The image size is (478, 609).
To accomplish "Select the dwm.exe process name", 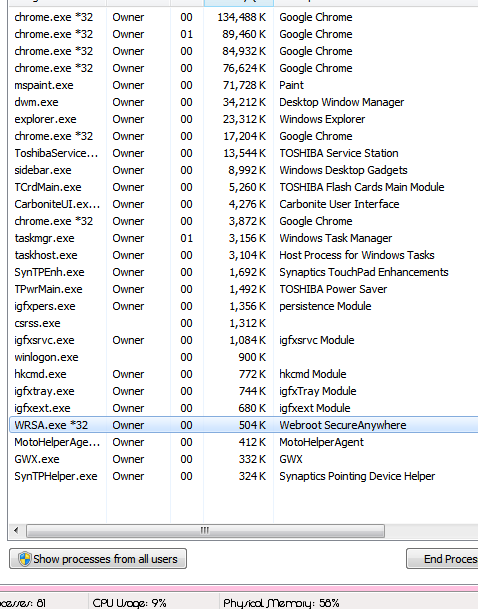I will click(37, 102).
